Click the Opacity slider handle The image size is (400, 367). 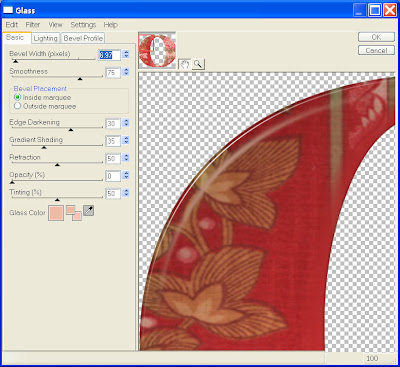(x=12, y=182)
